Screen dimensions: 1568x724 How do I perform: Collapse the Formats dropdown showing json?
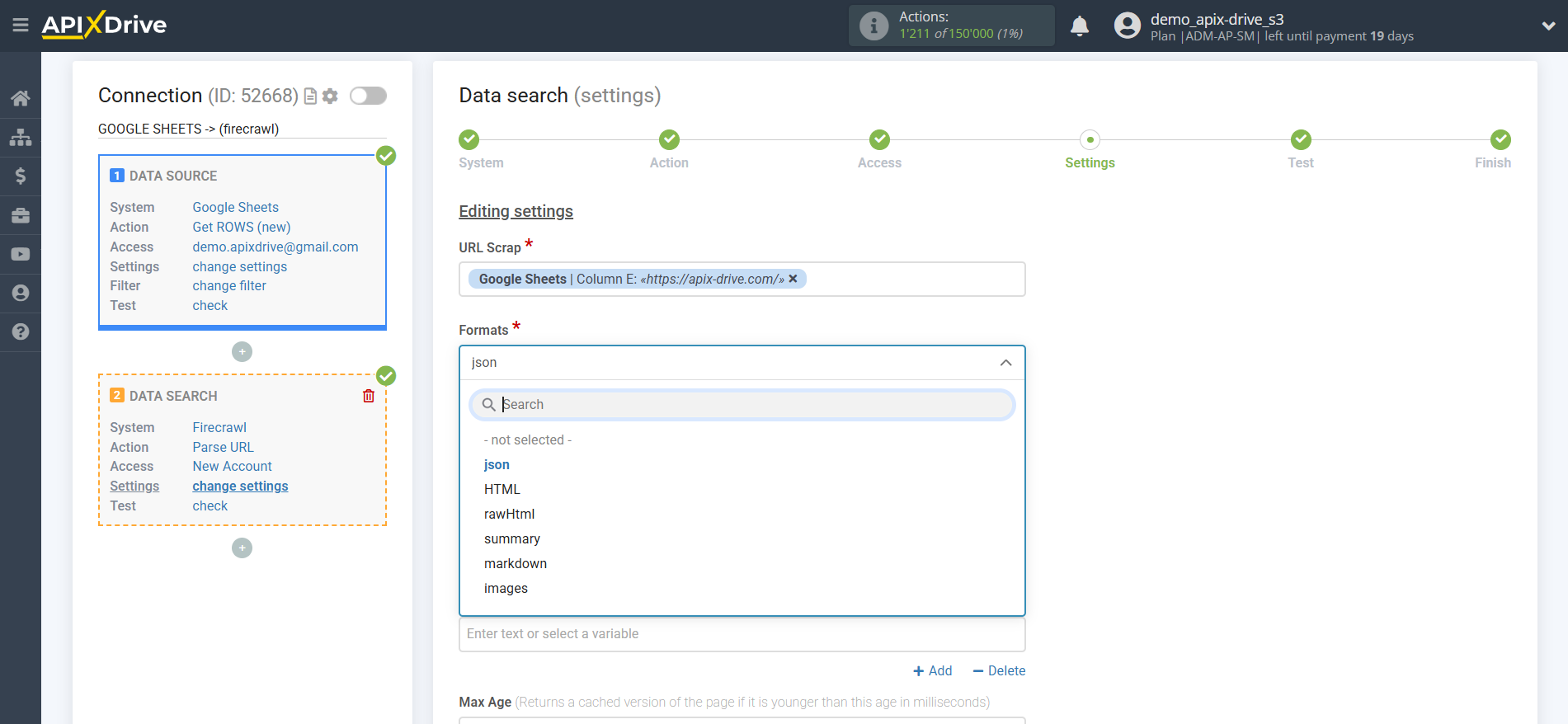pos(742,363)
